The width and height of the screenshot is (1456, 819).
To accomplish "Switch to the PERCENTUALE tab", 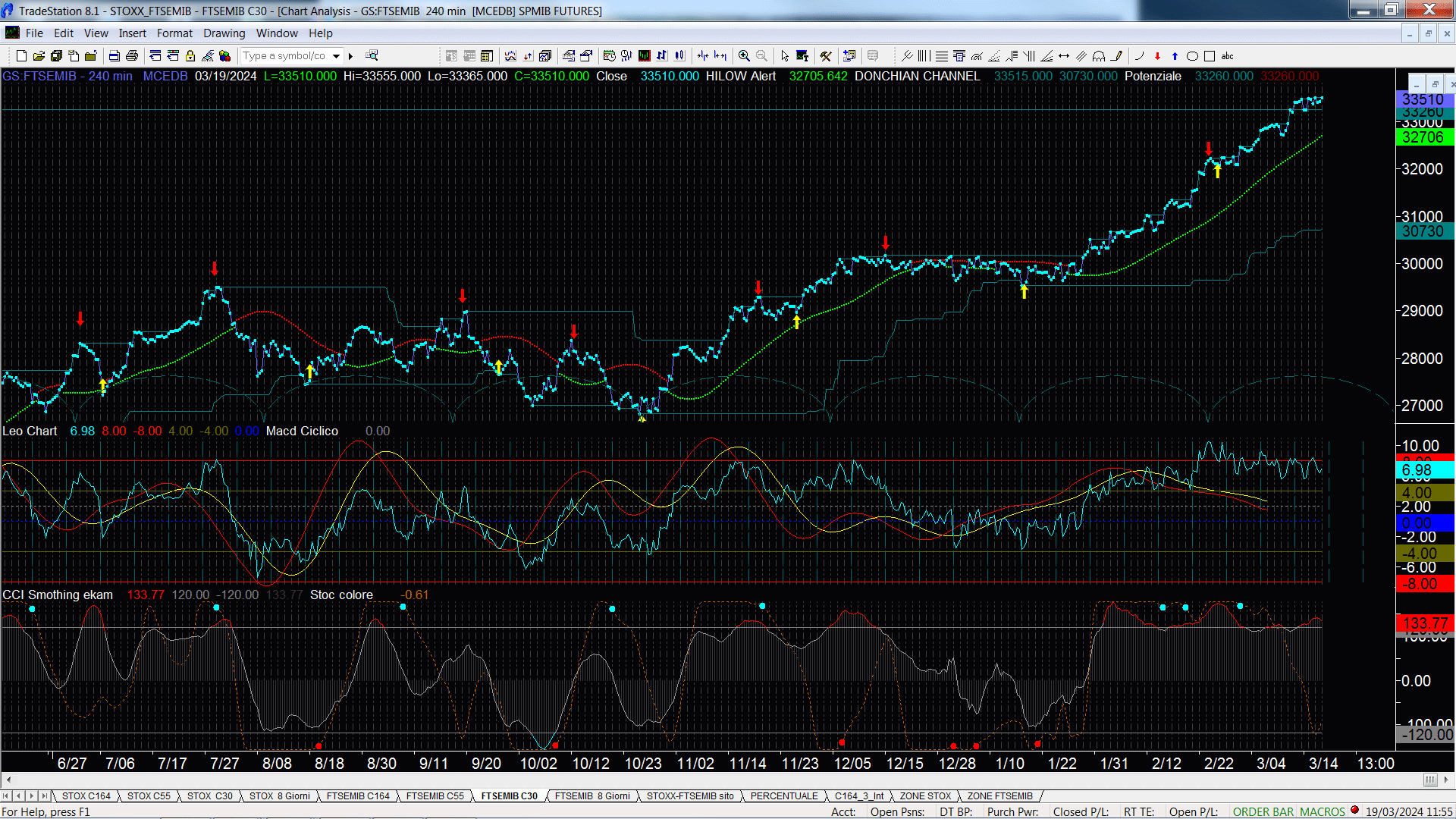I will click(x=784, y=795).
